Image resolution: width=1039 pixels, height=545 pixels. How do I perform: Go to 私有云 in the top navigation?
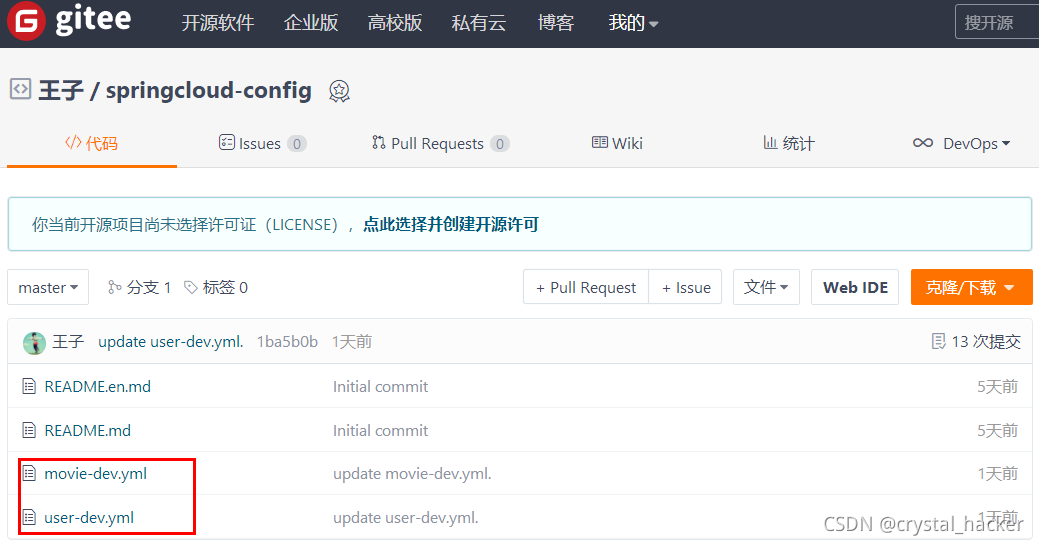(x=478, y=23)
